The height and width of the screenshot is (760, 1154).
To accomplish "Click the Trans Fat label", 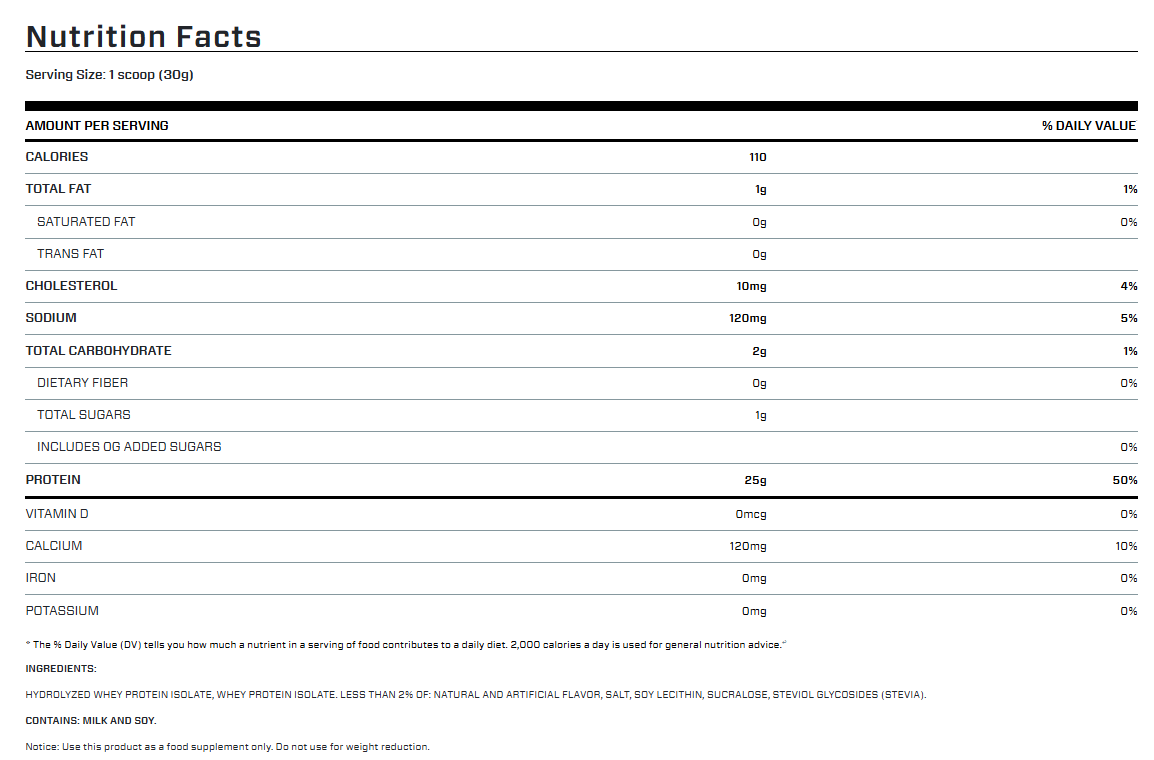I will point(70,254).
